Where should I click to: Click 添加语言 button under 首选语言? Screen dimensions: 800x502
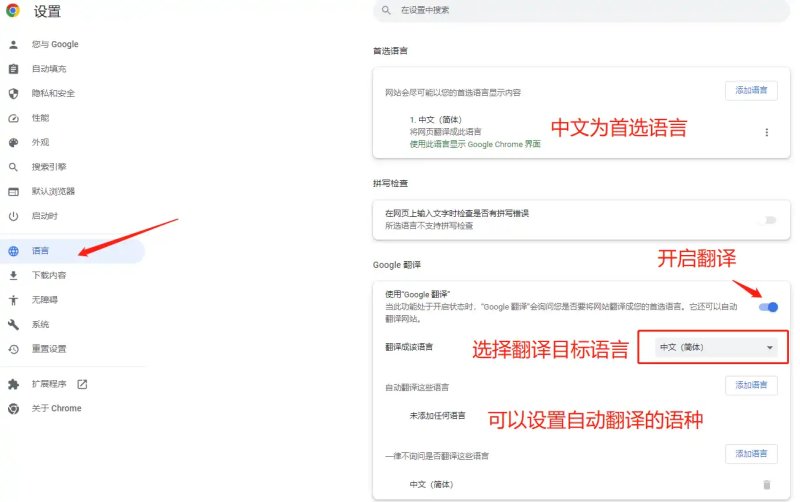[751, 90]
